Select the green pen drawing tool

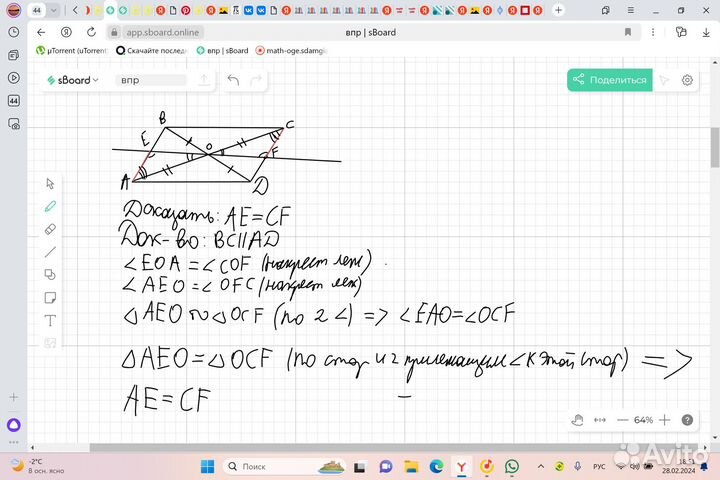(50, 206)
